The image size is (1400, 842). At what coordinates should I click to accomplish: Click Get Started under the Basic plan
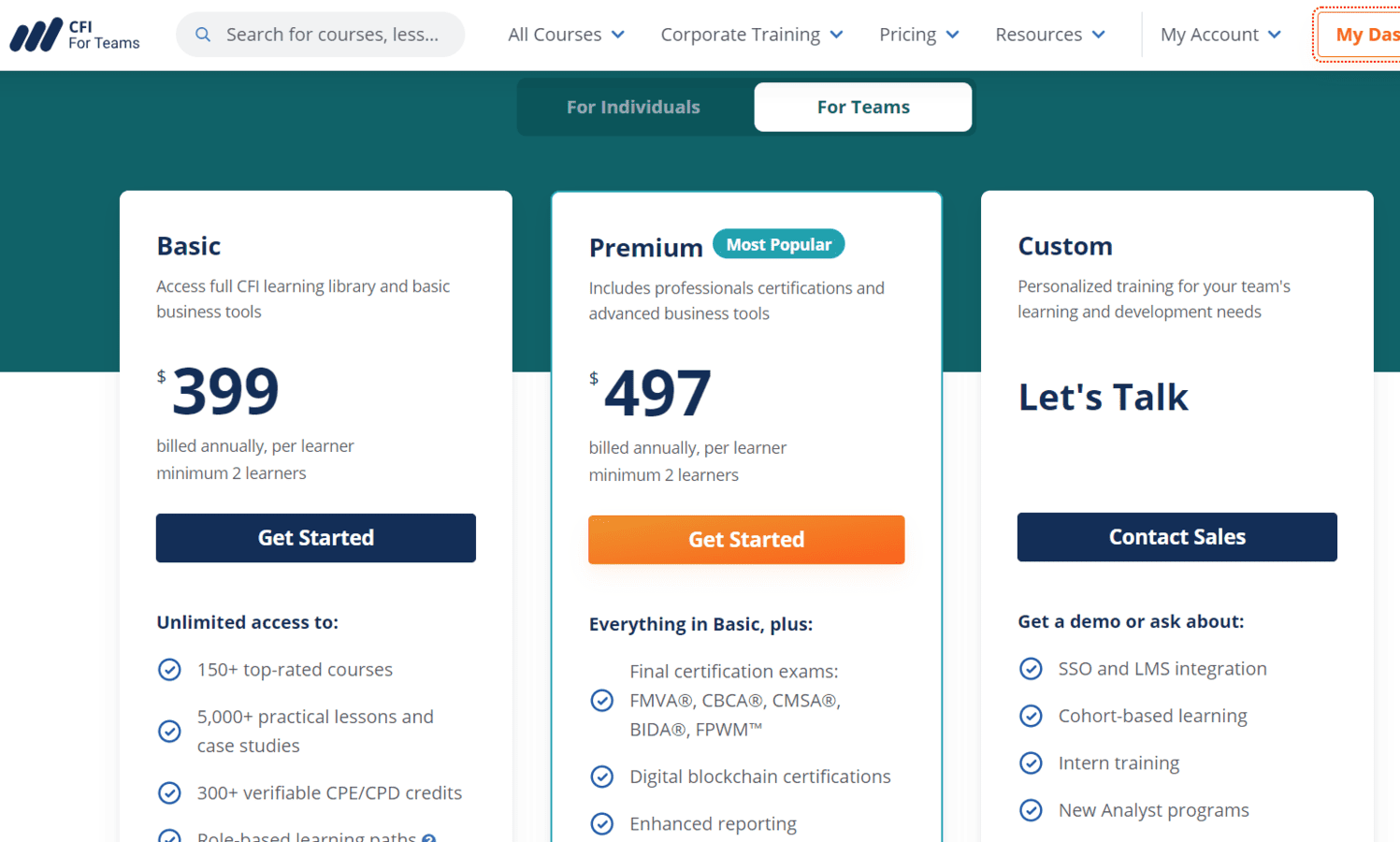tap(315, 537)
